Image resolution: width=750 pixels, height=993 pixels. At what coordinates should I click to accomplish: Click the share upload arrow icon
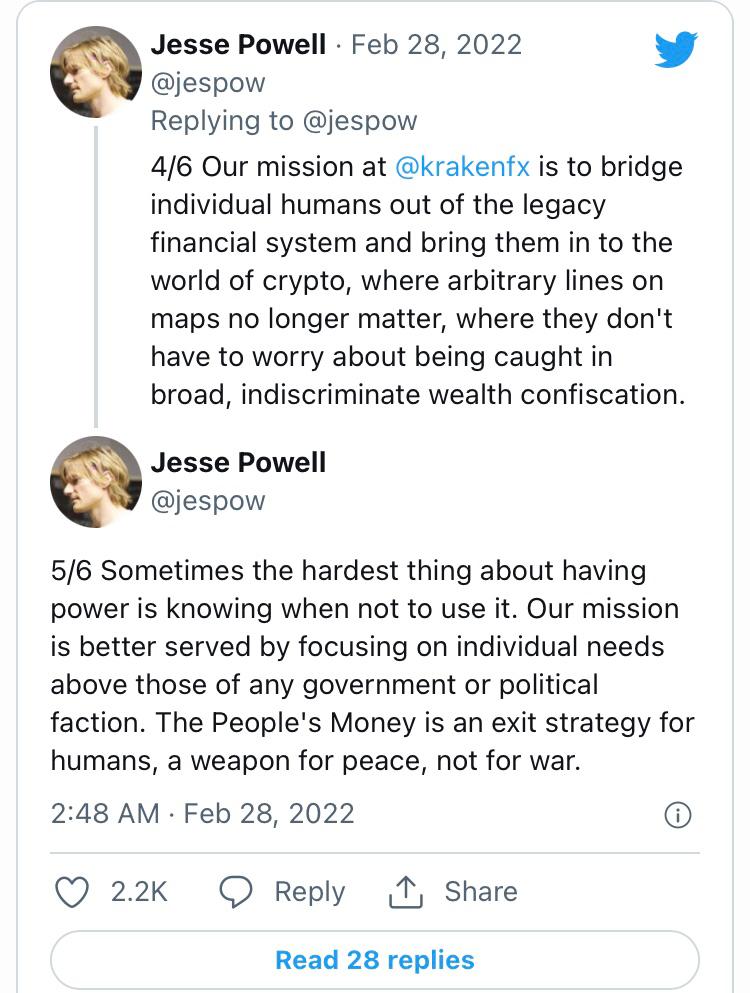pyautogui.click(x=406, y=891)
